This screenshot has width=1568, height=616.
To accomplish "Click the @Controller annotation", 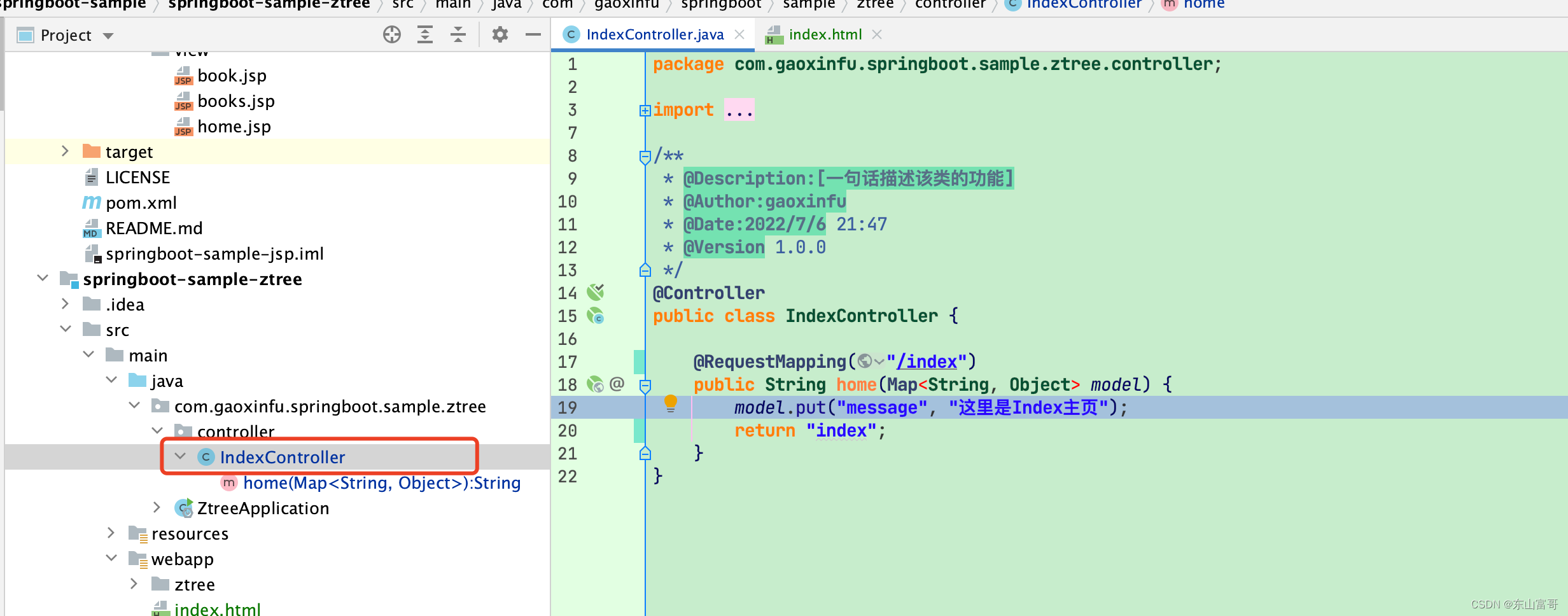I will (x=709, y=293).
